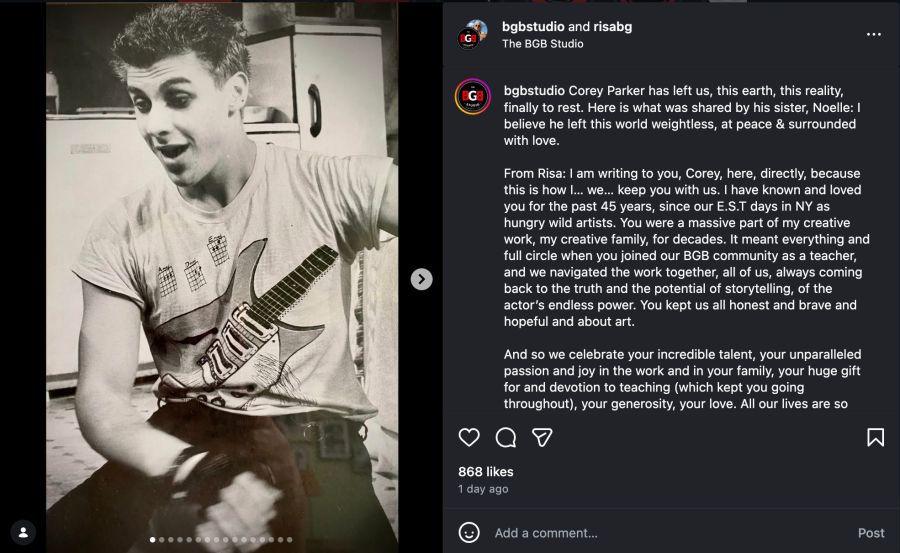Screen dimensions: 900x553
Task: Go to next photo with arrow
Action: [x=422, y=279]
